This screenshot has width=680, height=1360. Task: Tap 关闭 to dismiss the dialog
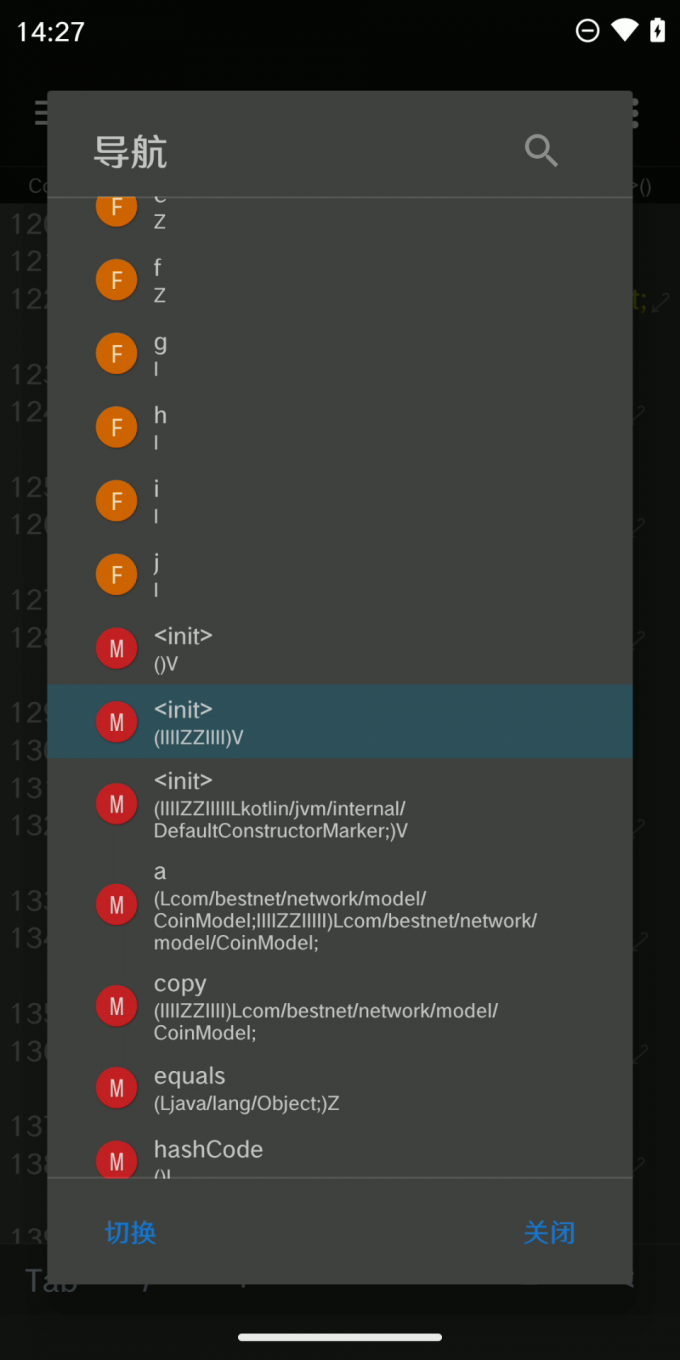click(549, 1232)
